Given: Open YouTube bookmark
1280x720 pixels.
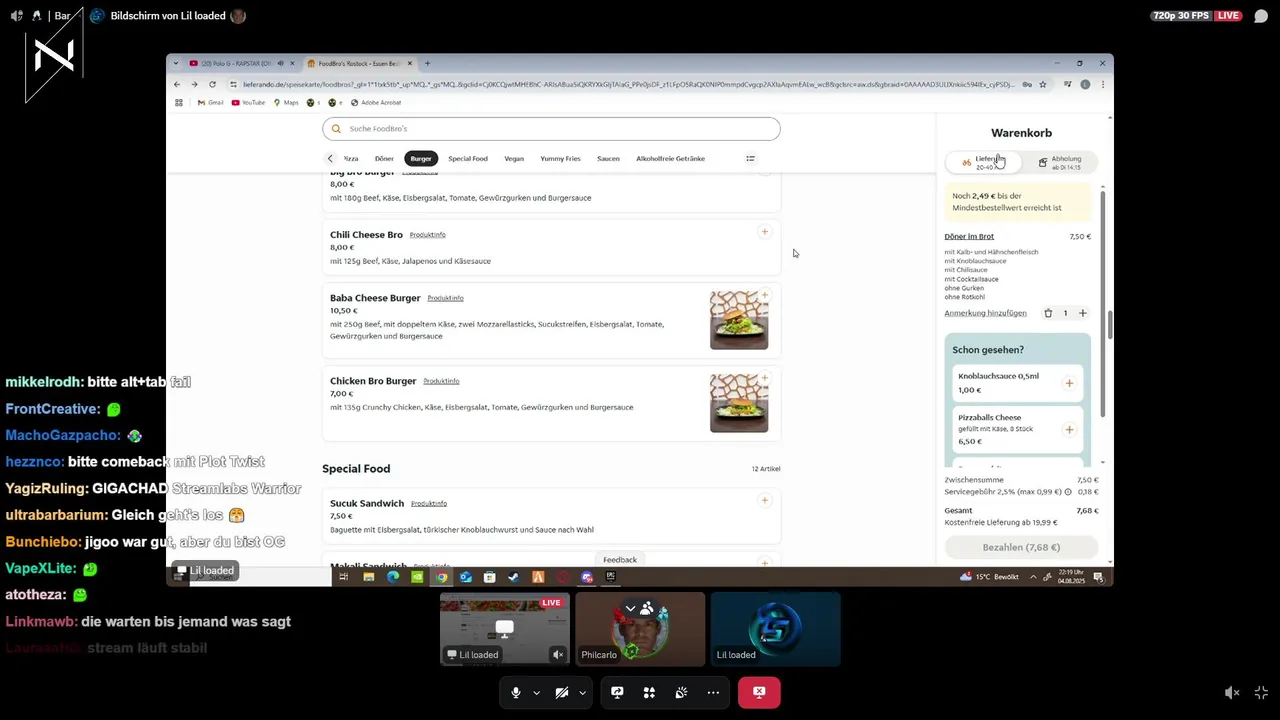Looking at the screenshot, I should click(x=248, y=102).
